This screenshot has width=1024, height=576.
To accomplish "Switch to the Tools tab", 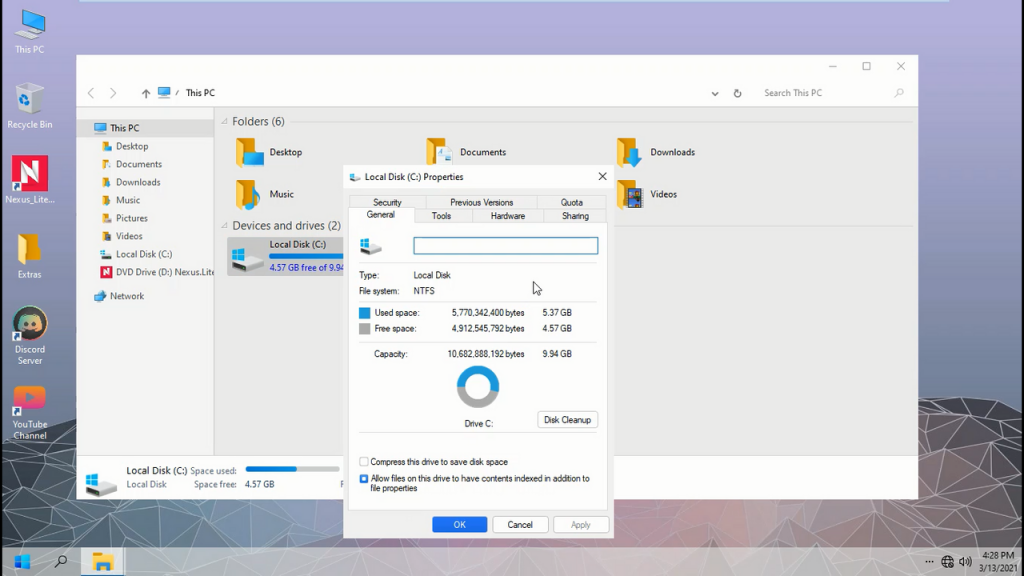I will point(442,215).
